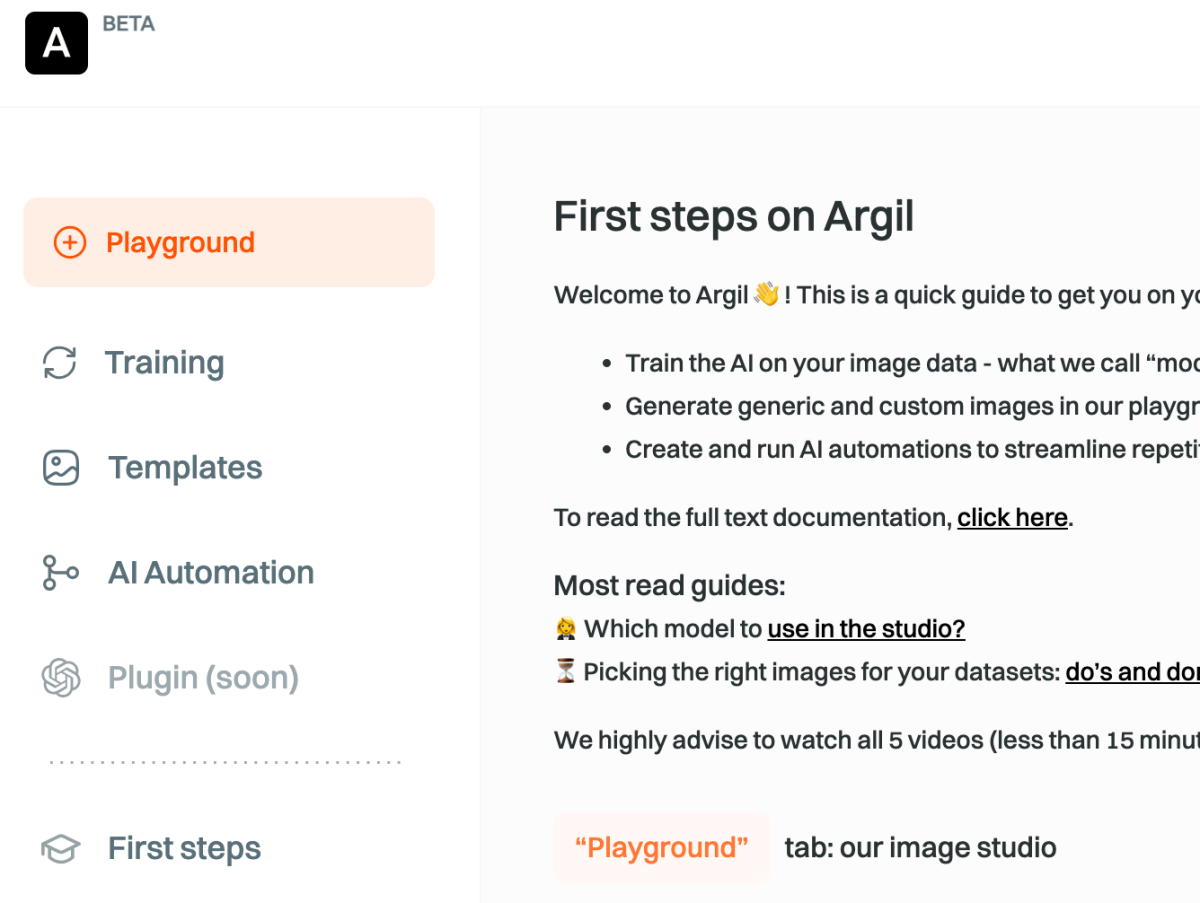The image size is (1200, 903).
Task: Open the Playground menu item
Action: click(x=181, y=242)
